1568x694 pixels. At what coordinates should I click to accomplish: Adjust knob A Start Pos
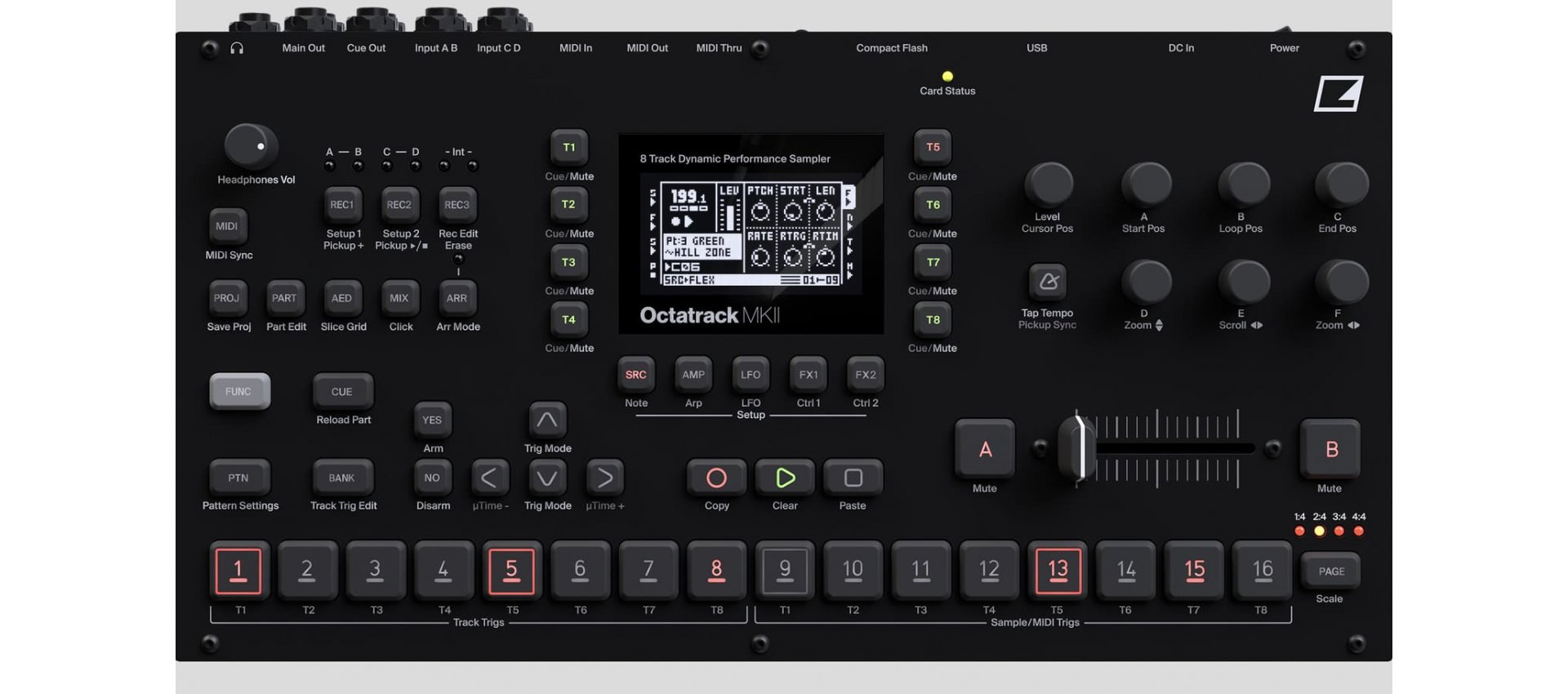coord(1146,185)
